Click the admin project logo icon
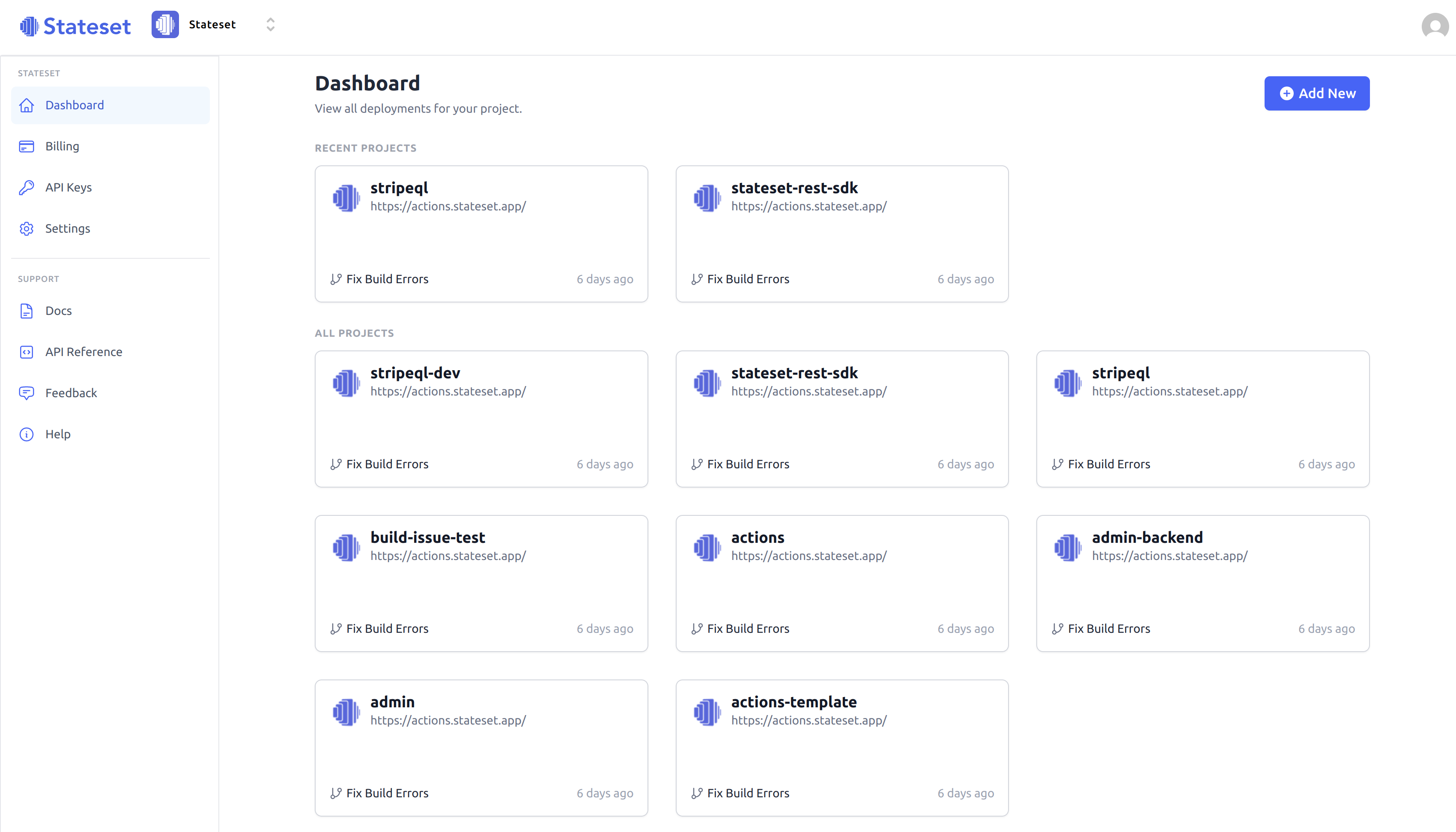Viewport: 1456px width, 832px height. point(346,712)
